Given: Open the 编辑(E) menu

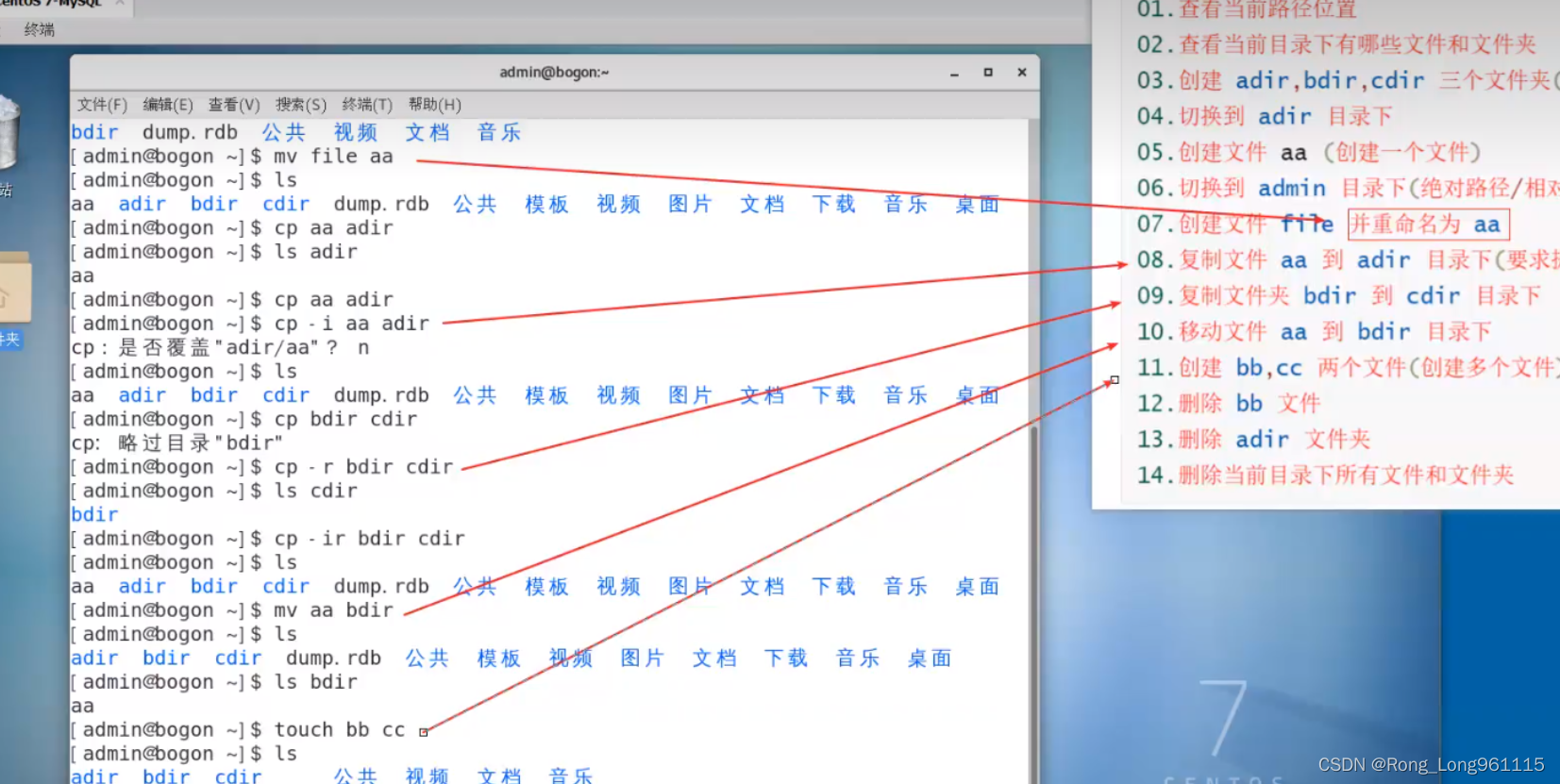Looking at the screenshot, I should tap(168, 105).
